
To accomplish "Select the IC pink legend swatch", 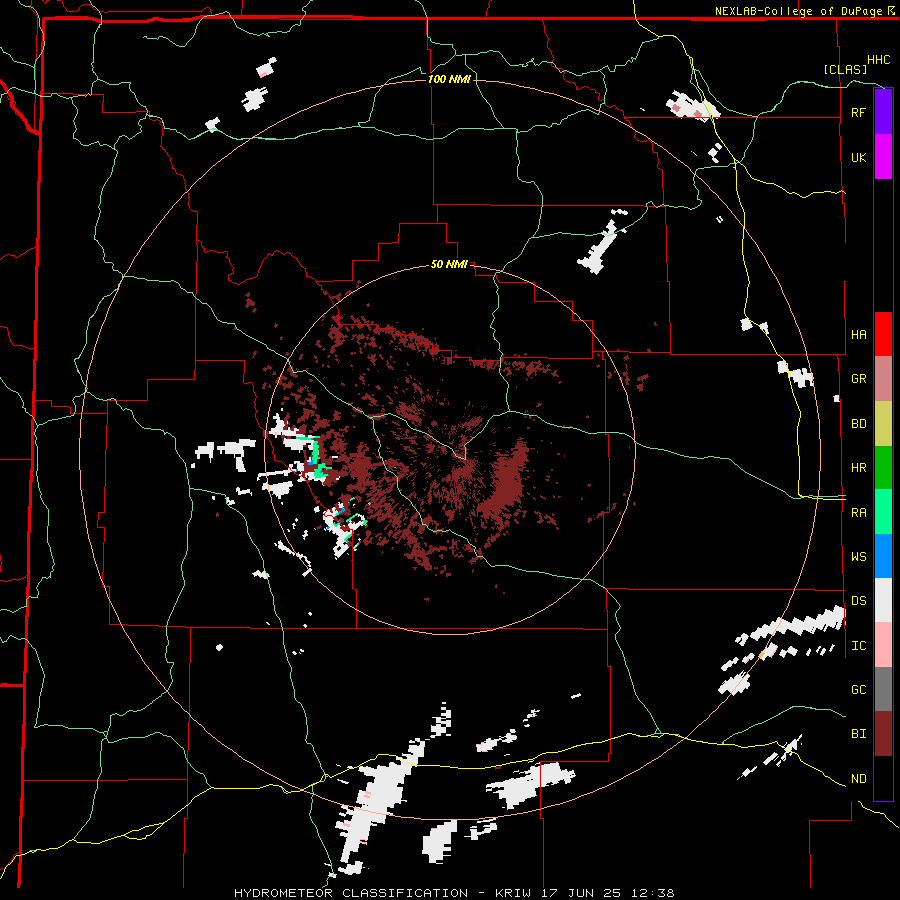I will [x=883, y=645].
